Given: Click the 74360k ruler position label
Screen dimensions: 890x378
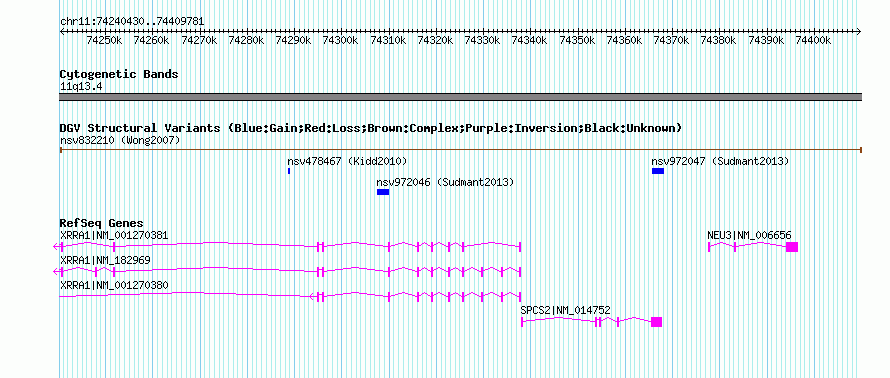Looking at the screenshot, I should (x=624, y=40).
